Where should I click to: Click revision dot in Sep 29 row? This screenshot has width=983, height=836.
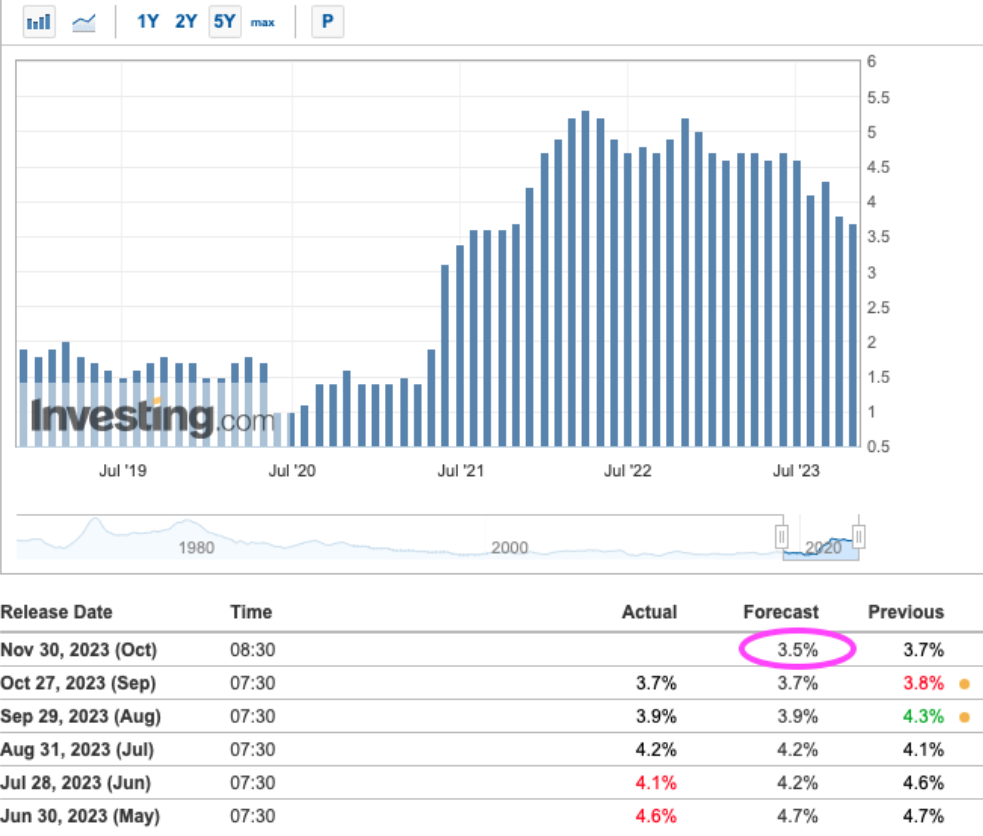pos(965,717)
